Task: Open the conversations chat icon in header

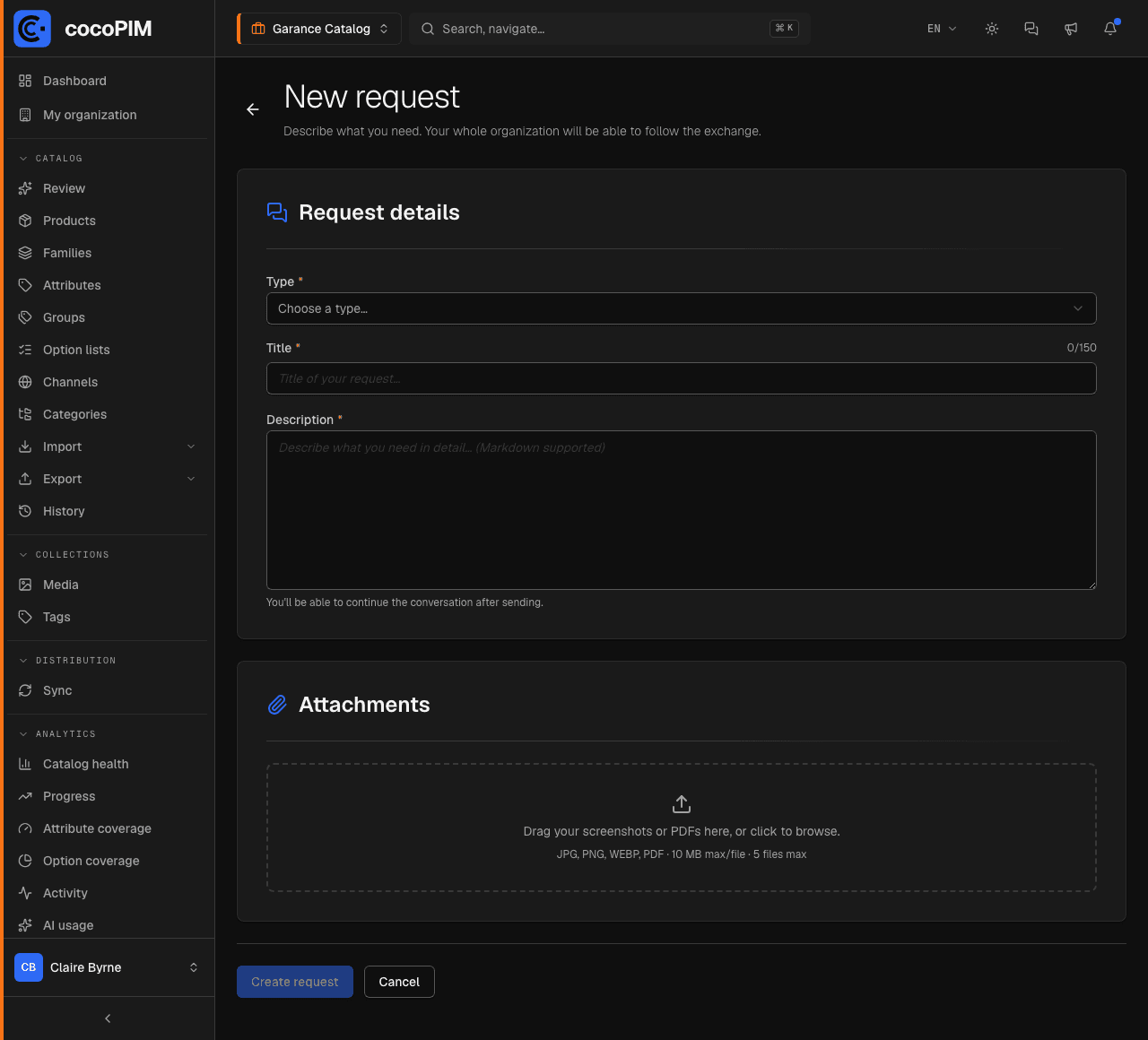Action: tap(1031, 29)
